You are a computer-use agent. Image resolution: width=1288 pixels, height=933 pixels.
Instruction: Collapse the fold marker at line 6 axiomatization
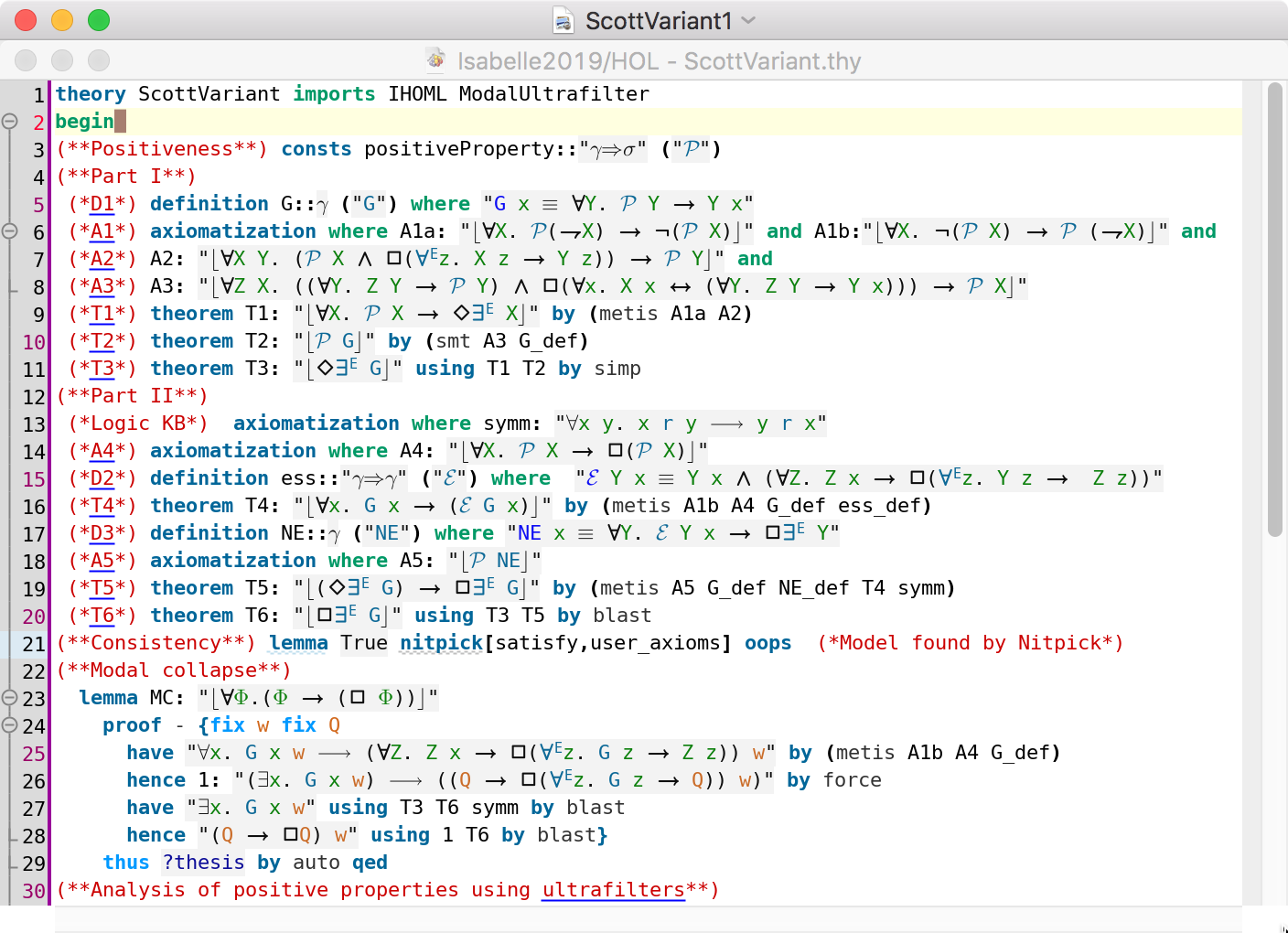pyautogui.click(x=10, y=231)
